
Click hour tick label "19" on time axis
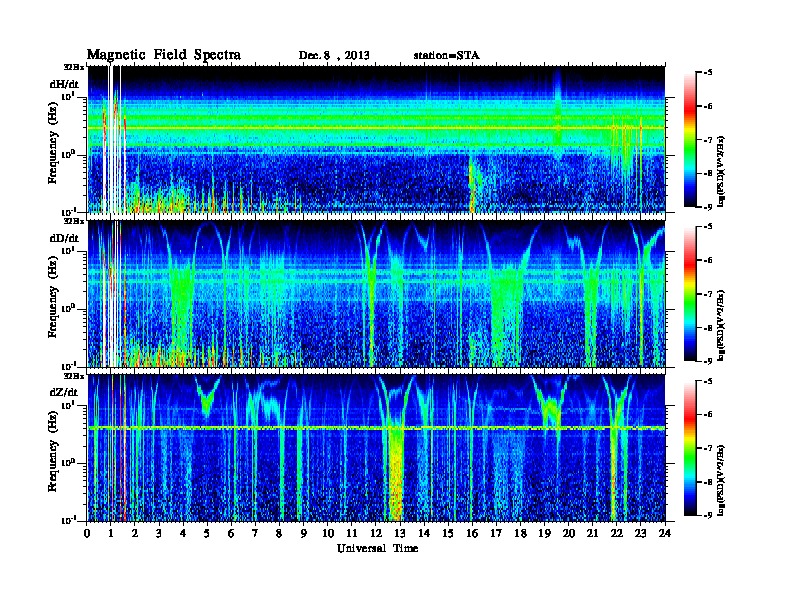(544, 533)
